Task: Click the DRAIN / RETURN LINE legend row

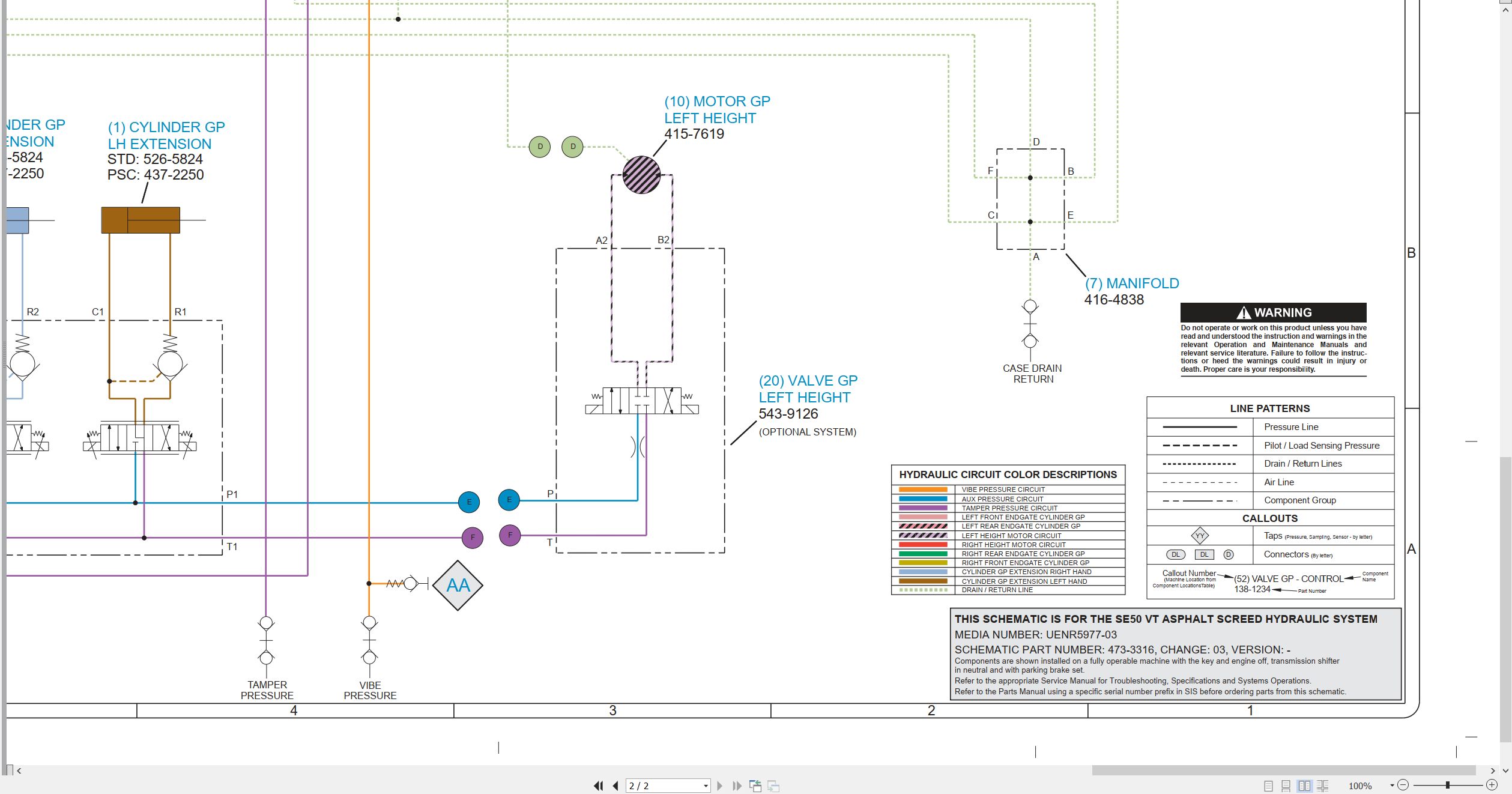Action: (x=1008, y=590)
